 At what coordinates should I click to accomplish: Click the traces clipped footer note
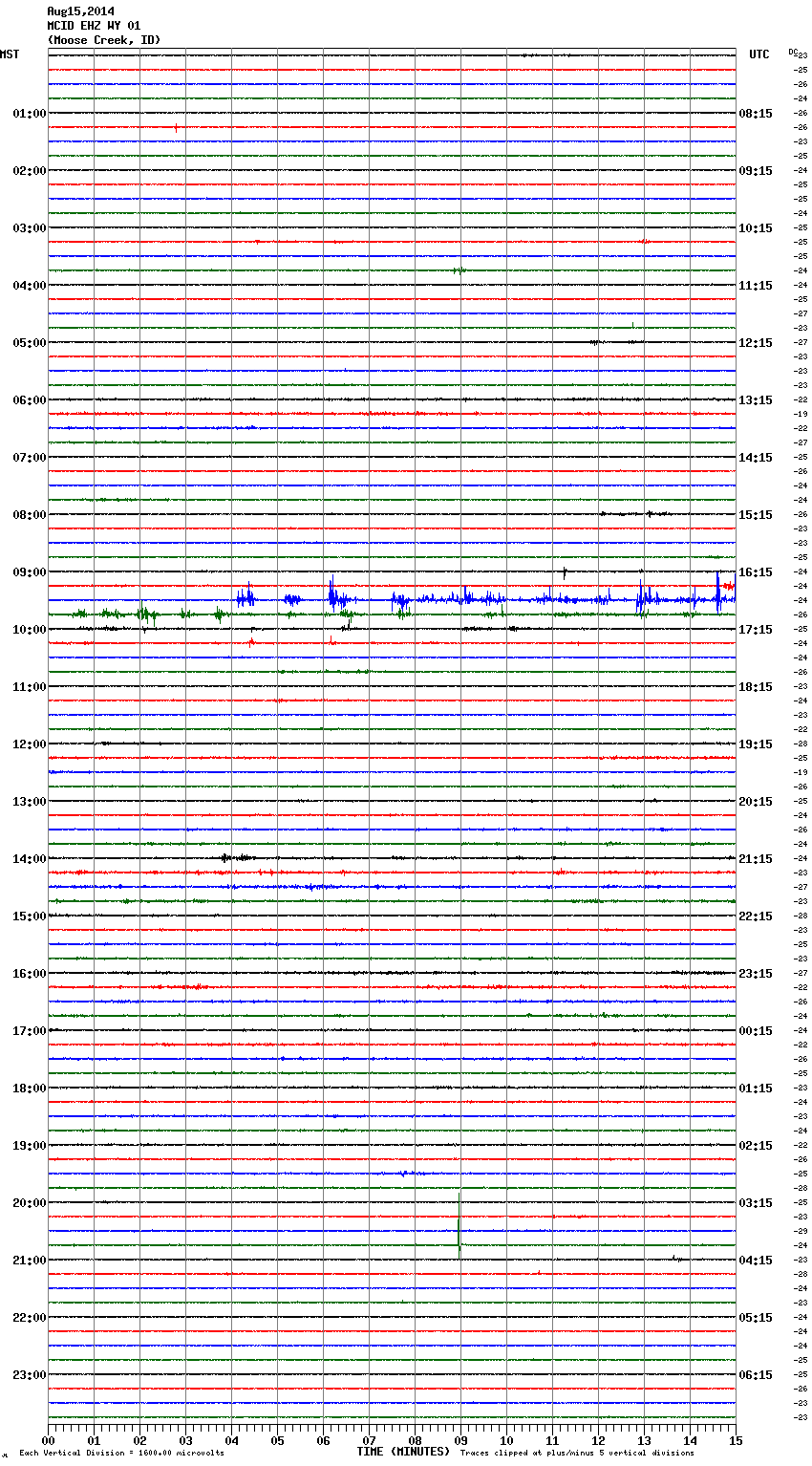point(577,1453)
